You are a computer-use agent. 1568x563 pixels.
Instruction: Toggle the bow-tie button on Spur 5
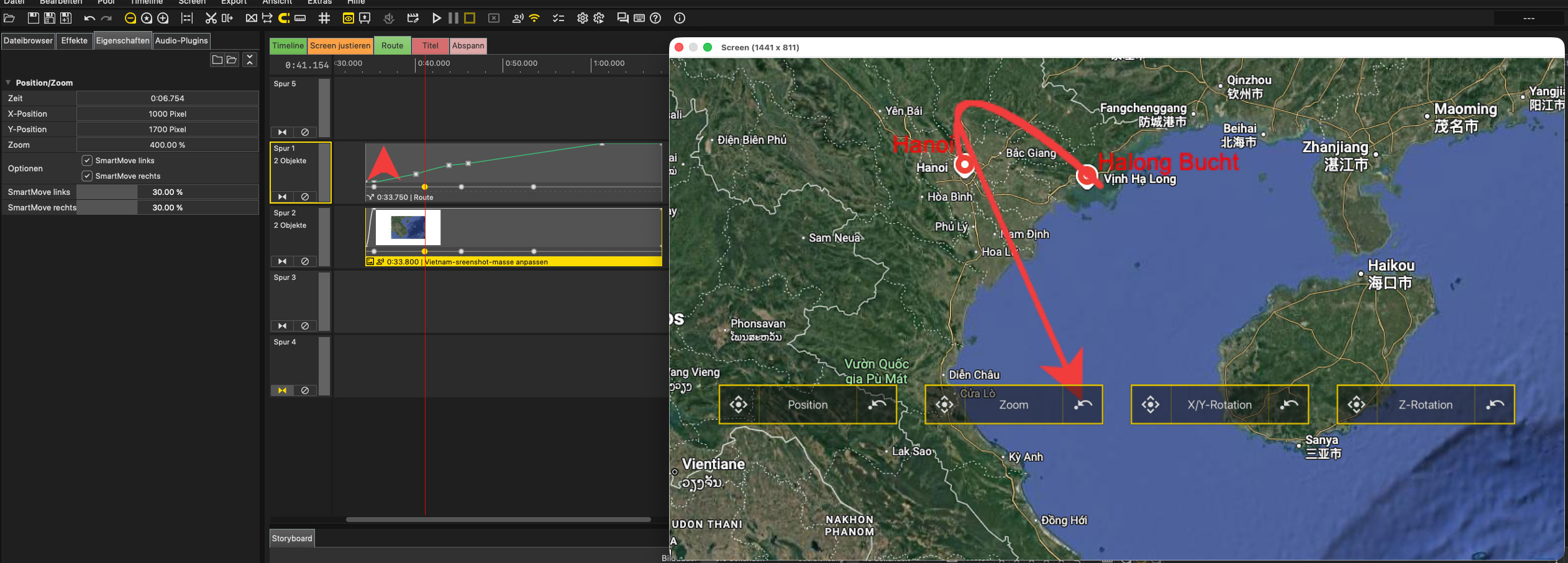(282, 132)
